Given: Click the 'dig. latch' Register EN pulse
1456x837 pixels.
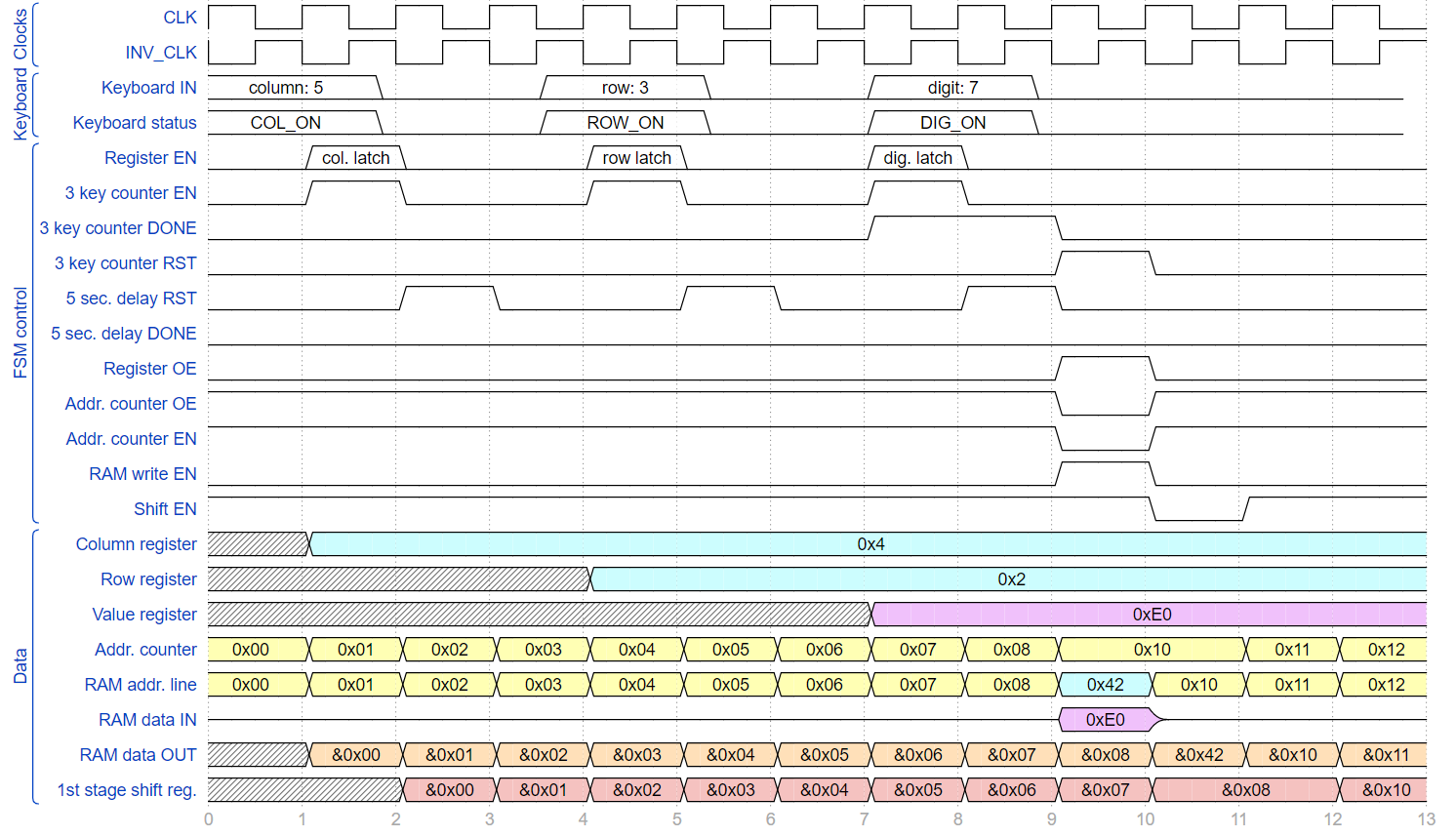Looking at the screenshot, I should point(918,158).
